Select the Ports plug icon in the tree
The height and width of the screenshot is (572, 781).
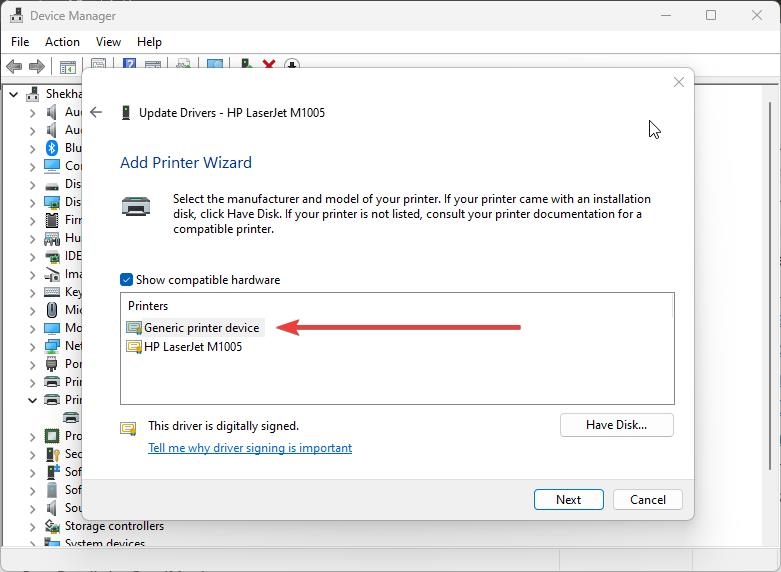52,364
